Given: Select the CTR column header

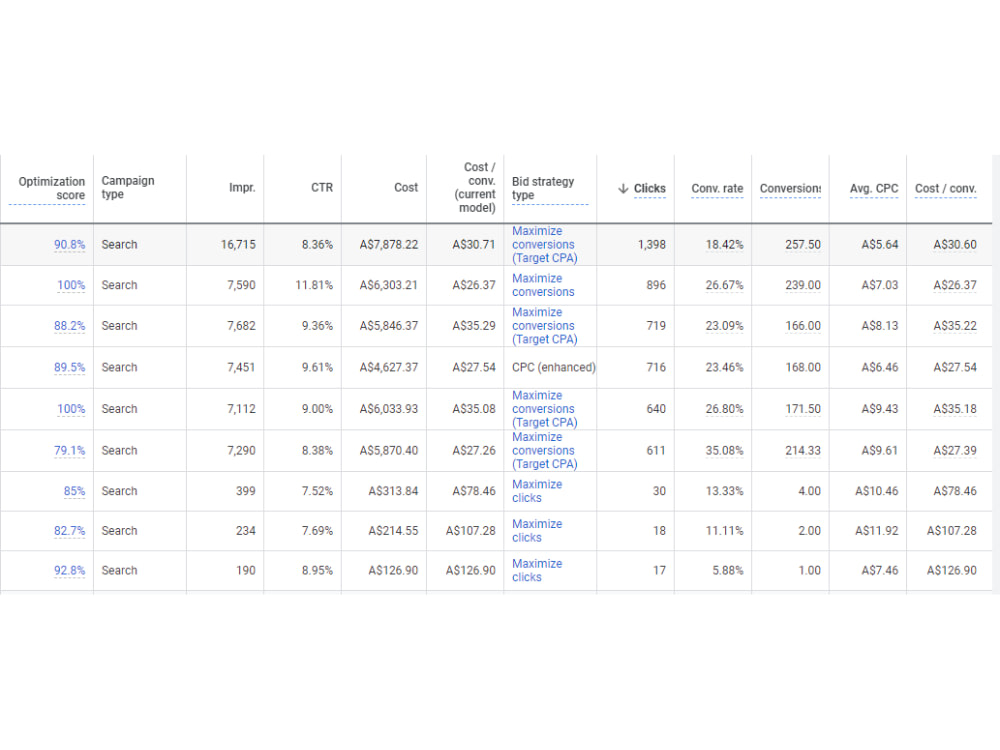Looking at the screenshot, I should tap(322, 188).
